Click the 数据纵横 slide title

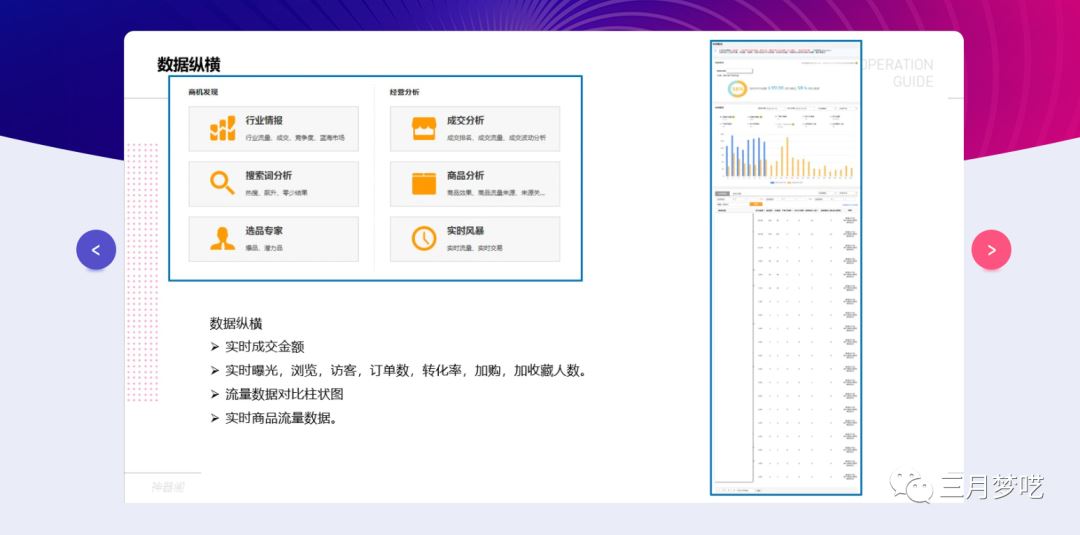[x=188, y=65]
